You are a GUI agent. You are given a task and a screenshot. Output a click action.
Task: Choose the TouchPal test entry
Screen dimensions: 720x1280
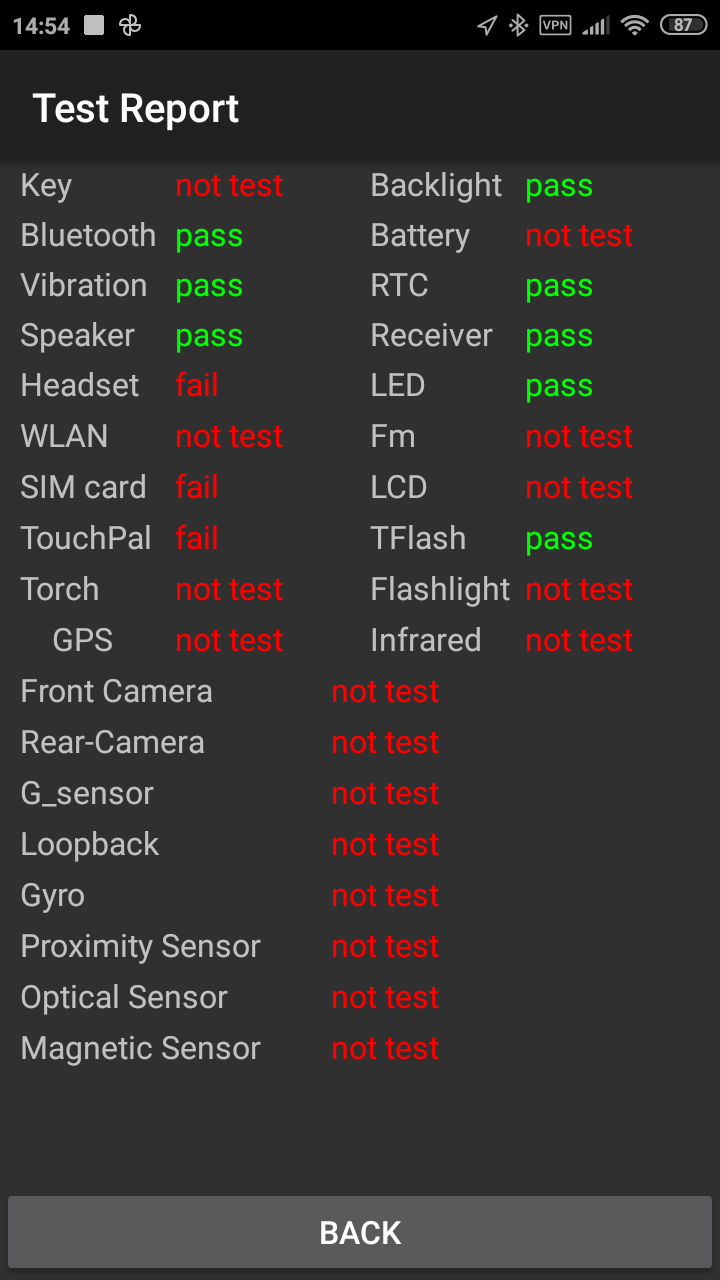86,539
